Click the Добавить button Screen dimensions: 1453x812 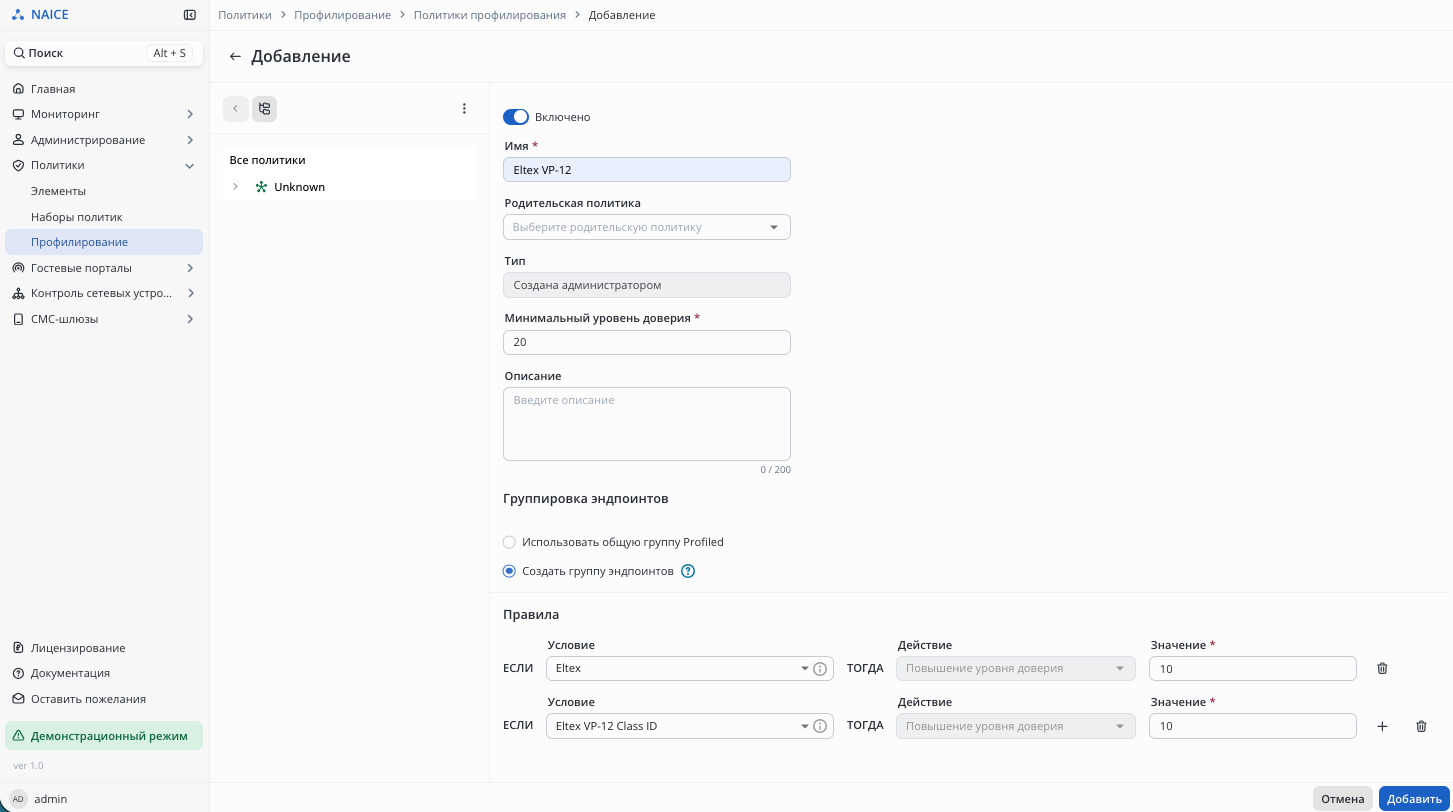point(1414,799)
